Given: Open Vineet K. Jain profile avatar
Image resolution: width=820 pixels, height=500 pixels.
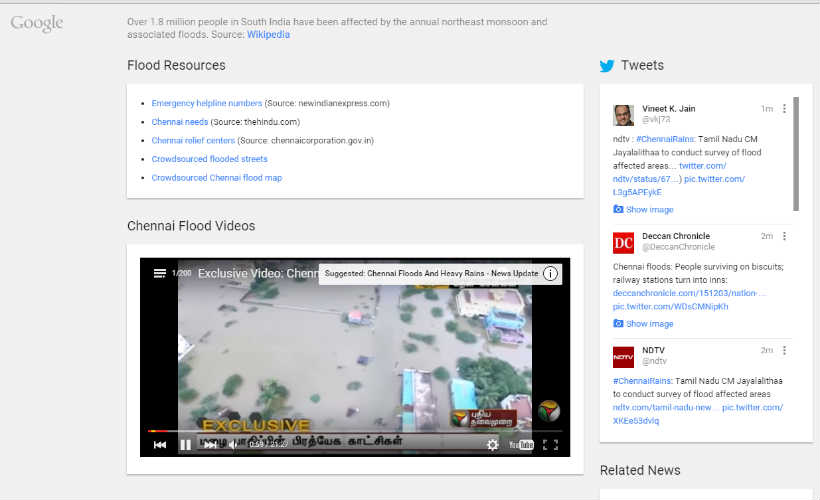Looking at the screenshot, I should pyautogui.click(x=623, y=115).
